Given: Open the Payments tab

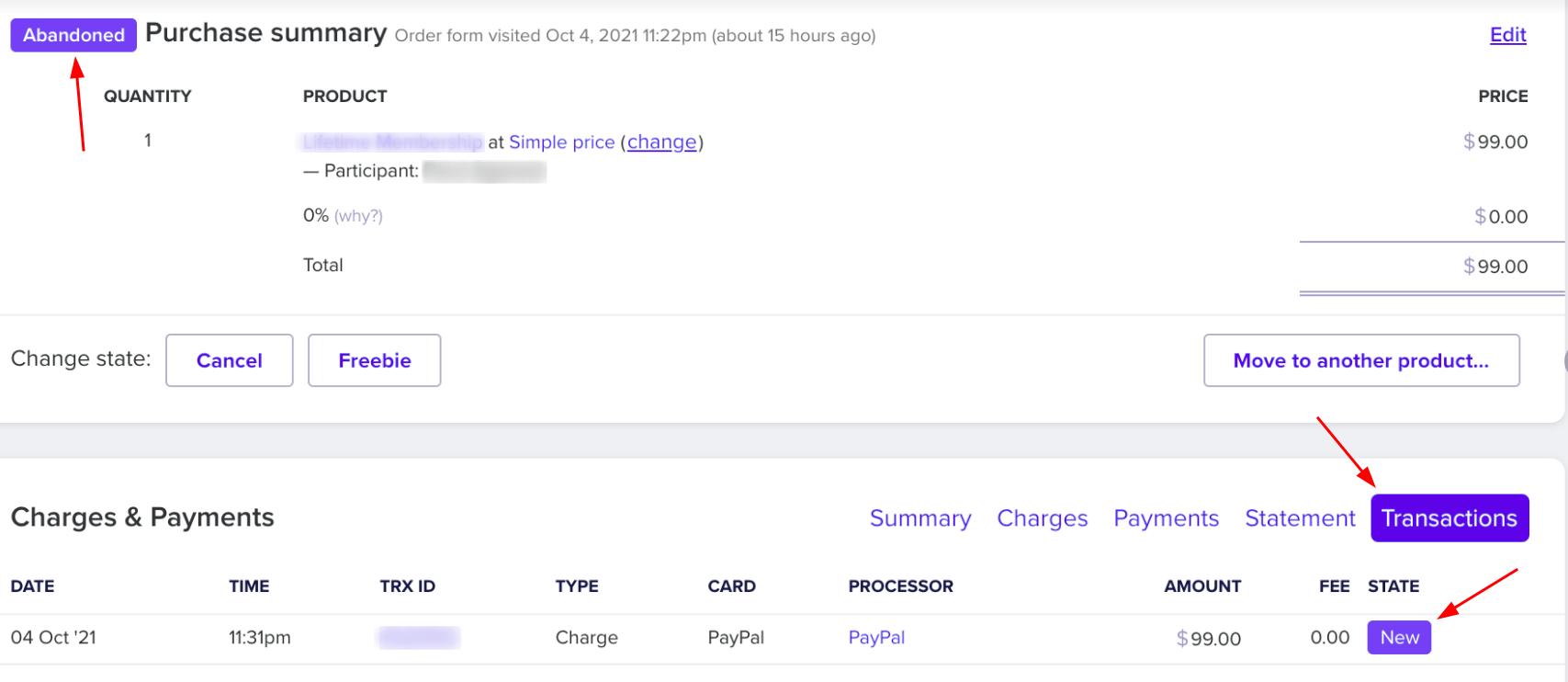Looking at the screenshot, I should (x=1166, y=518).
